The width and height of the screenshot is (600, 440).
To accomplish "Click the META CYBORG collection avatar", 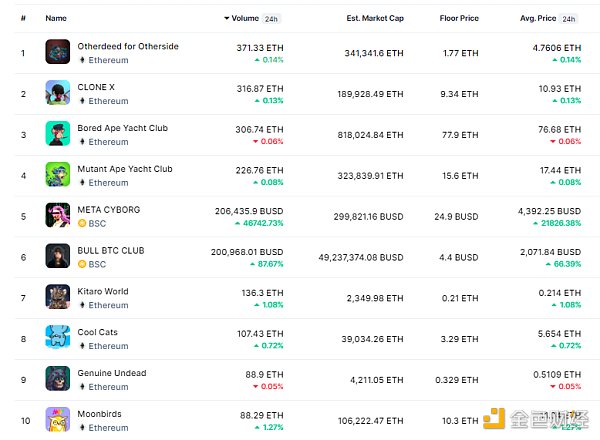I will pyautogui.click(x=57, y=215).
